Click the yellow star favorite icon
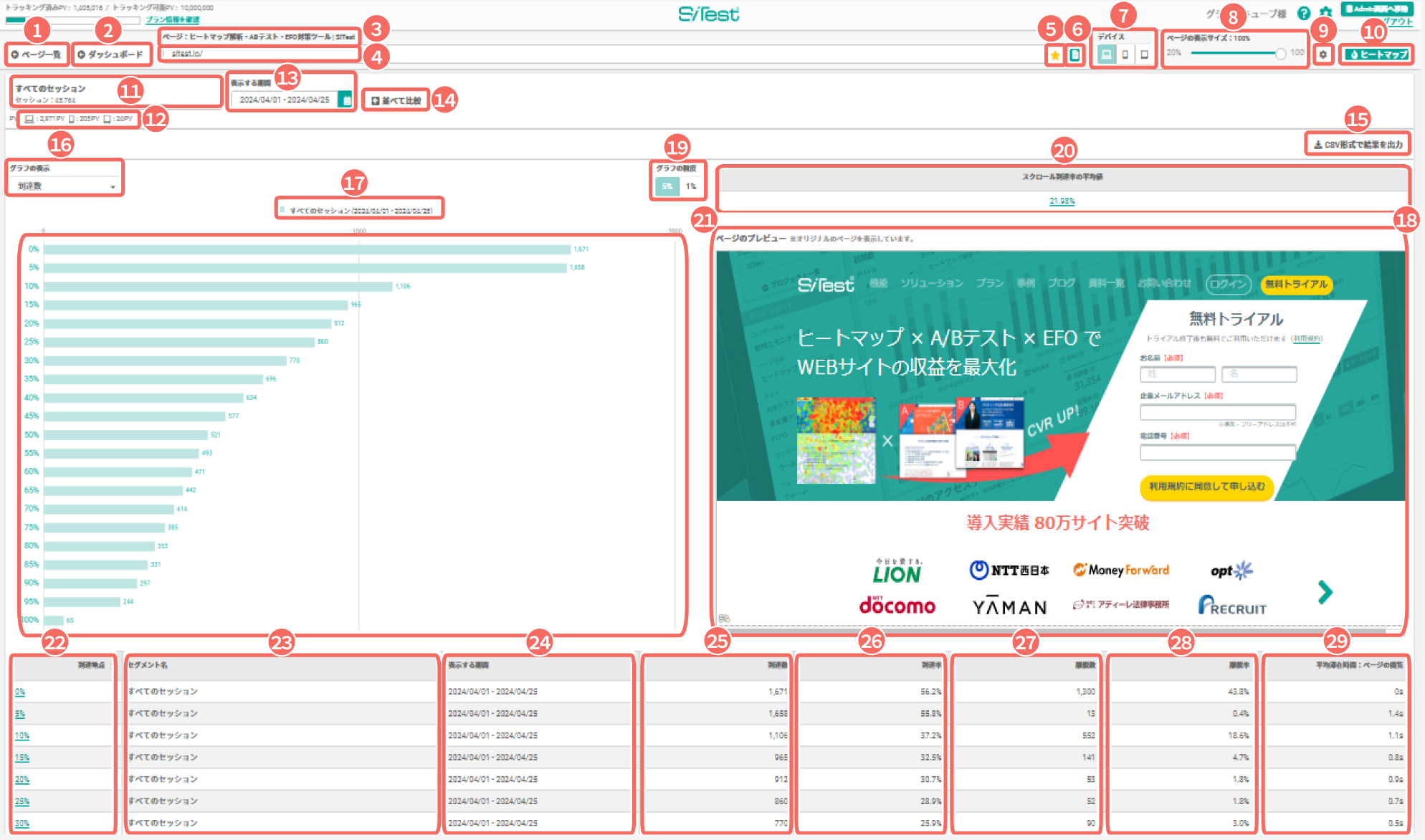 point(1054,55)
